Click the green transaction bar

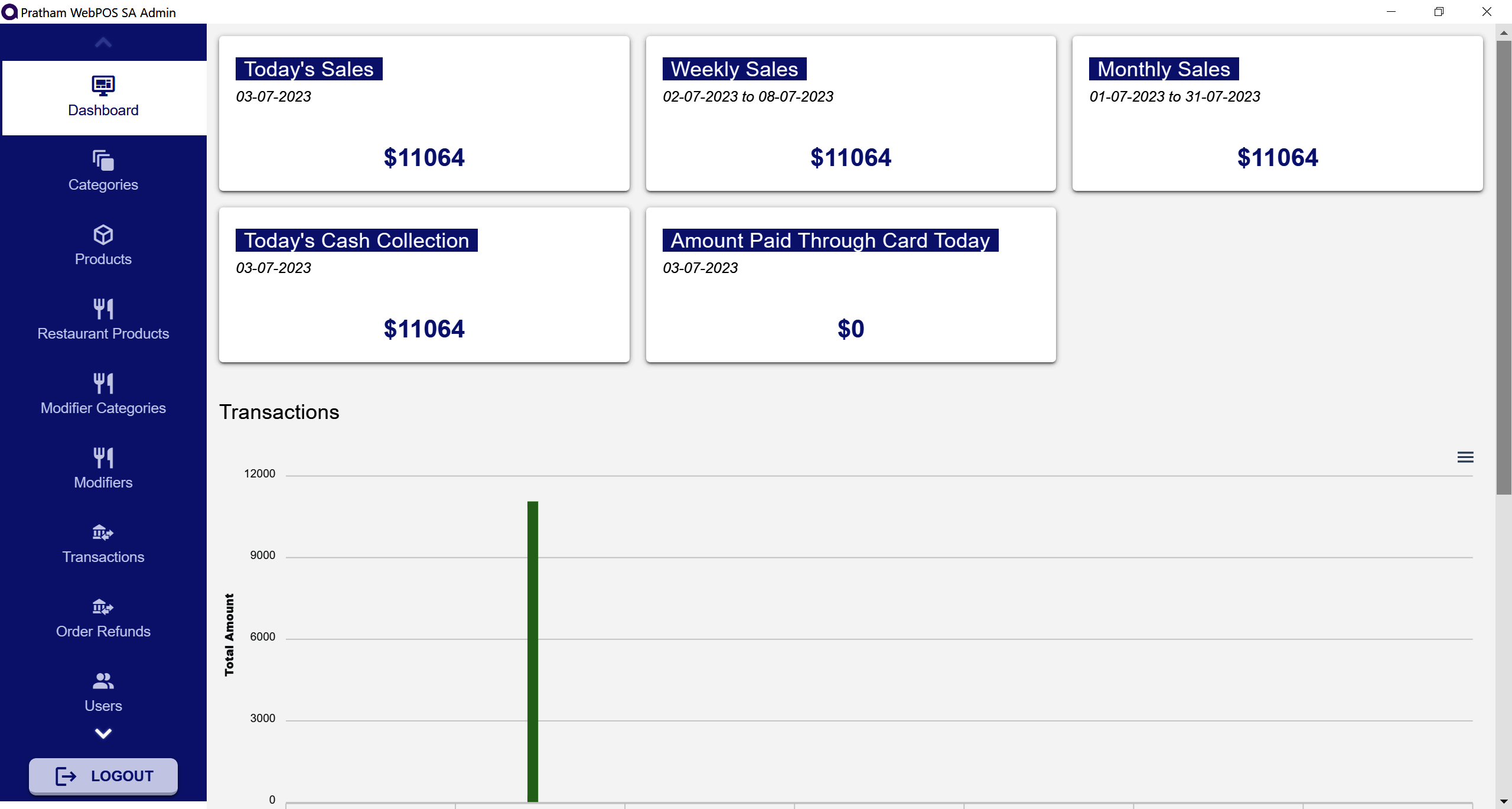point(532,650)
